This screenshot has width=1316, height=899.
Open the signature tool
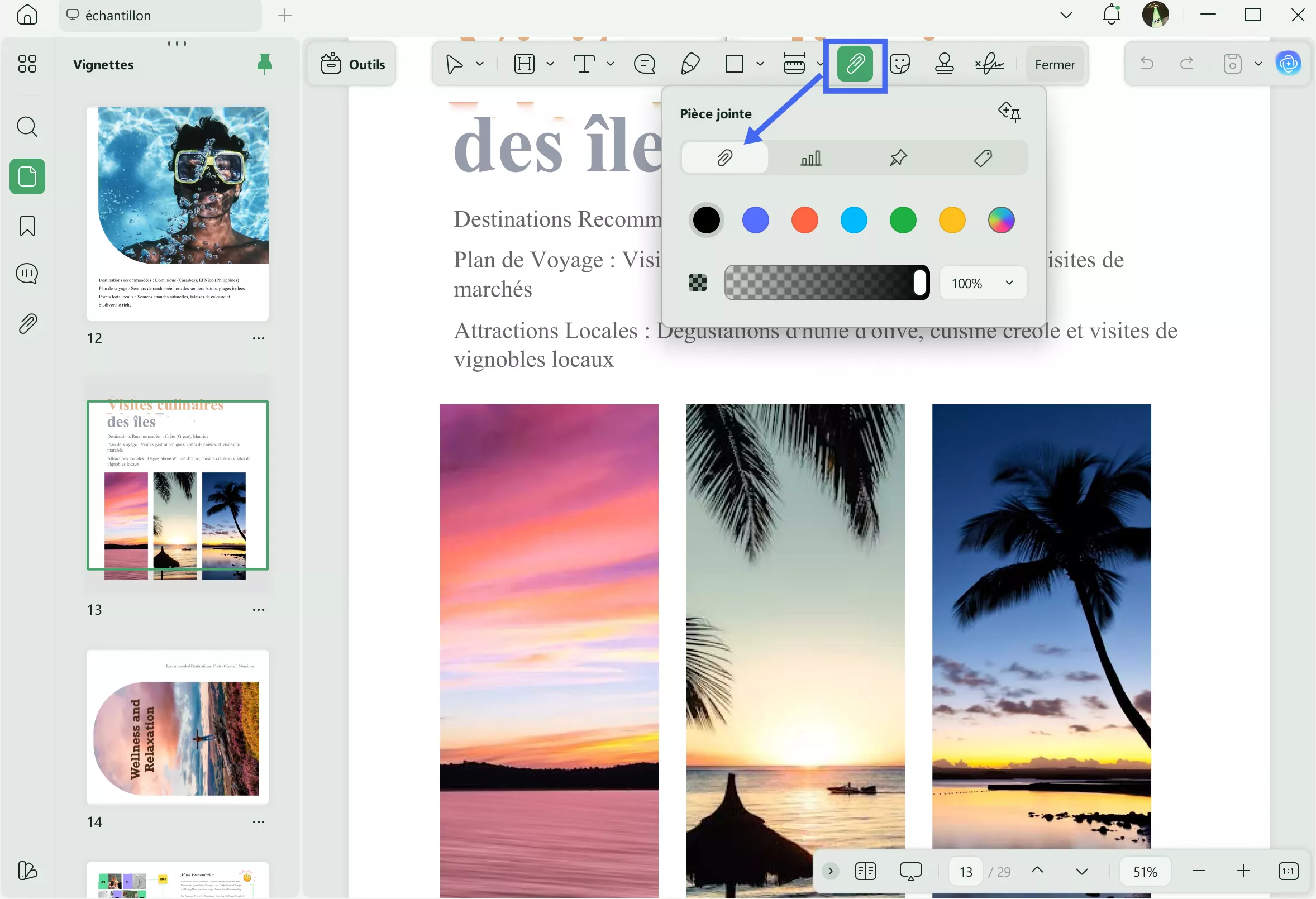tap(989, 64)
